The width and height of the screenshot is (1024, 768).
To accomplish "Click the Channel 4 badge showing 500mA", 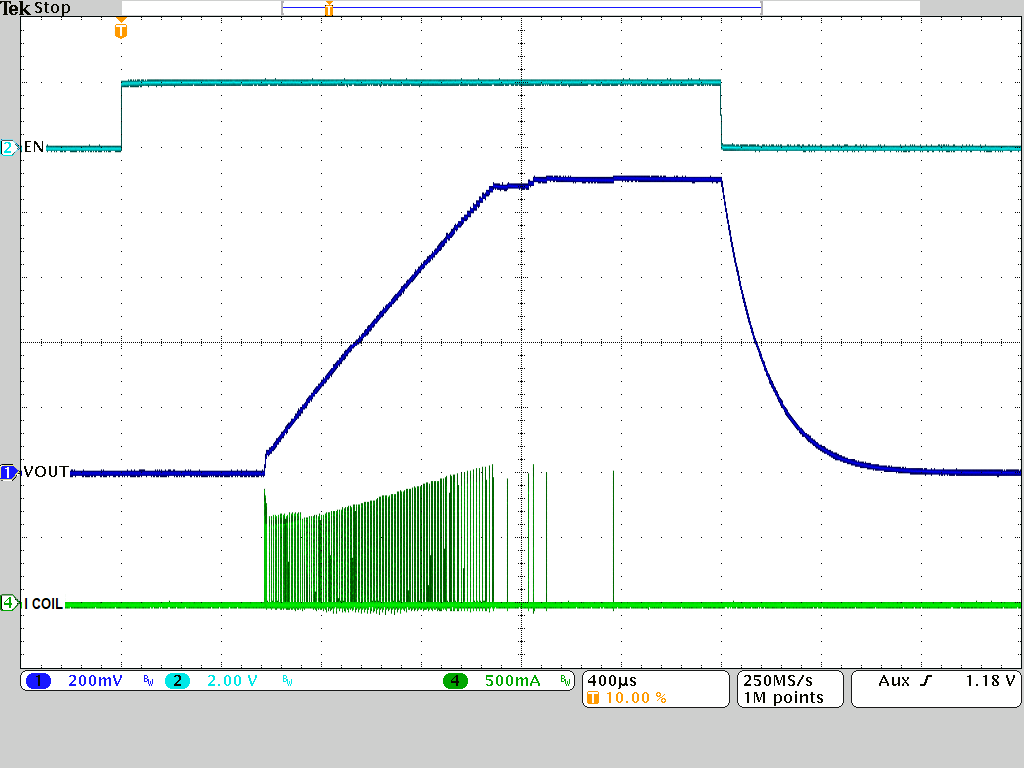I will click(x=490, y=681).
